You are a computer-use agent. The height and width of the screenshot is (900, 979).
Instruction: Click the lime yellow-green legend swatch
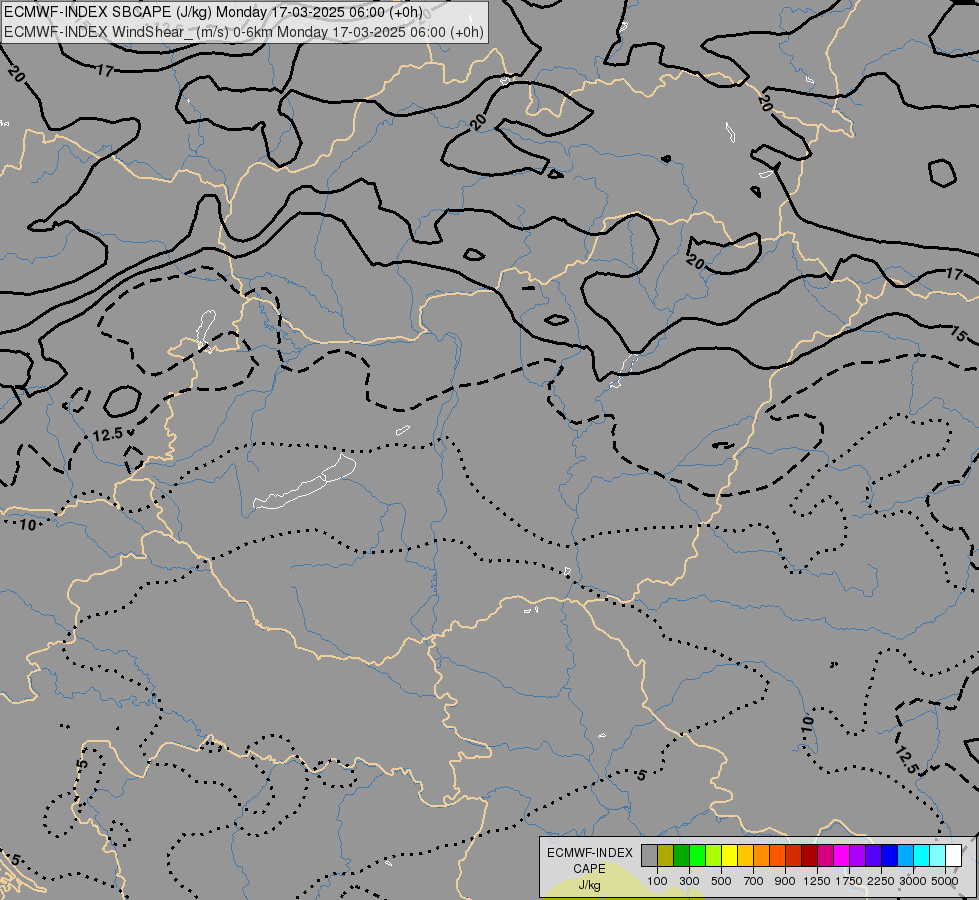click(713, 856)
